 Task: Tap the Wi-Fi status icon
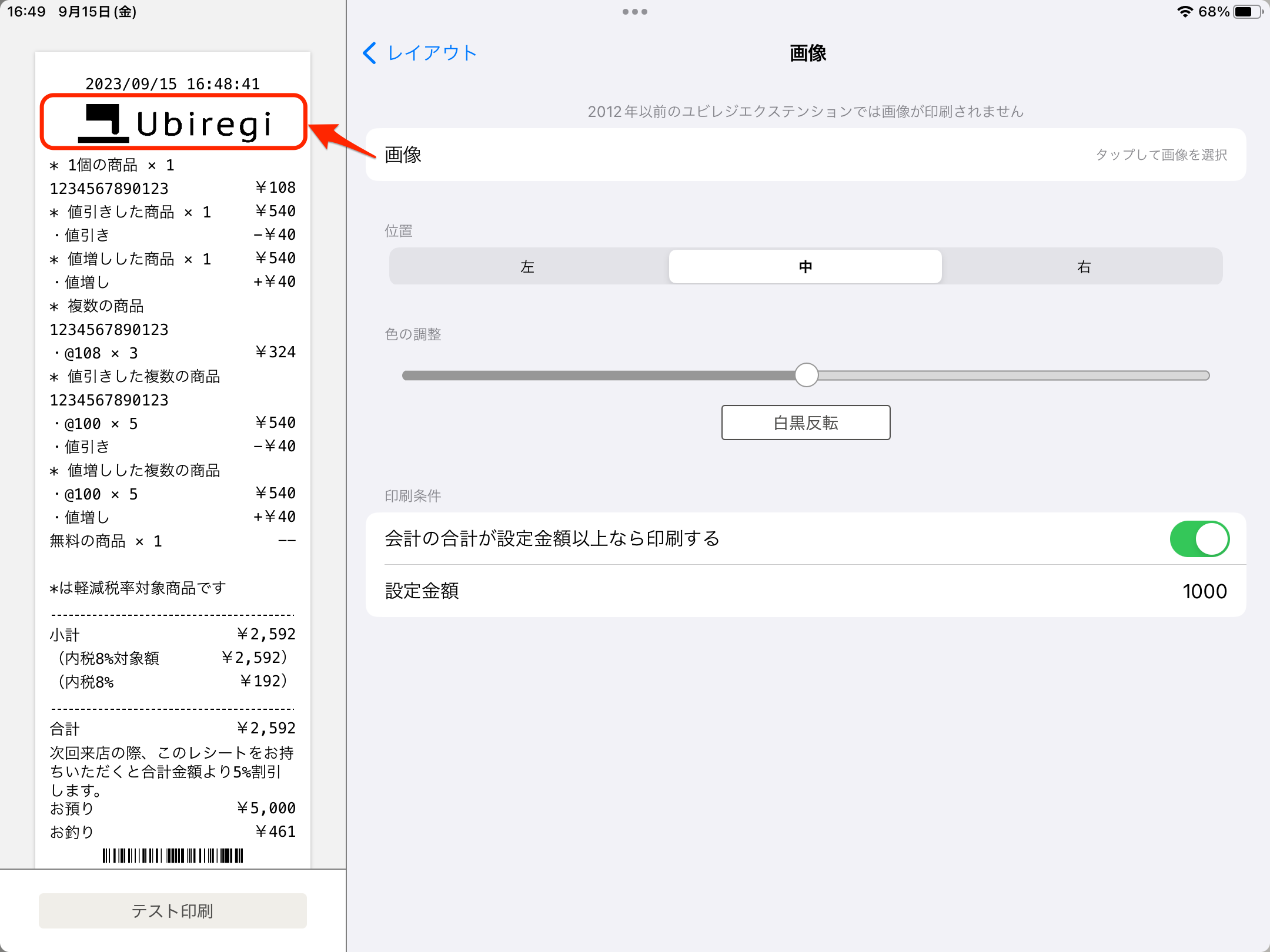click(x=1185, y=12)
